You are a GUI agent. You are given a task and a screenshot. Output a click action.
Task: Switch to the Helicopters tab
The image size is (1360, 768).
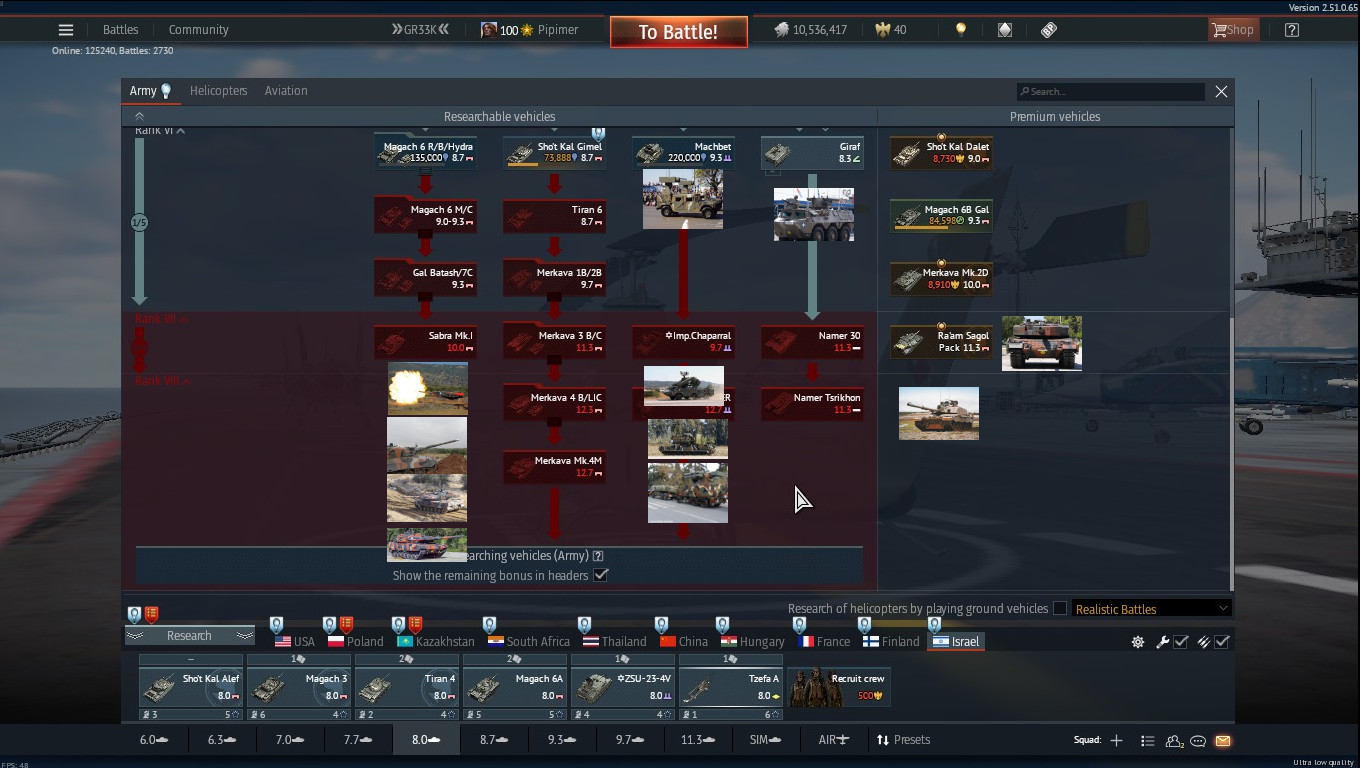pyautogui.click(x=218, y=91)
